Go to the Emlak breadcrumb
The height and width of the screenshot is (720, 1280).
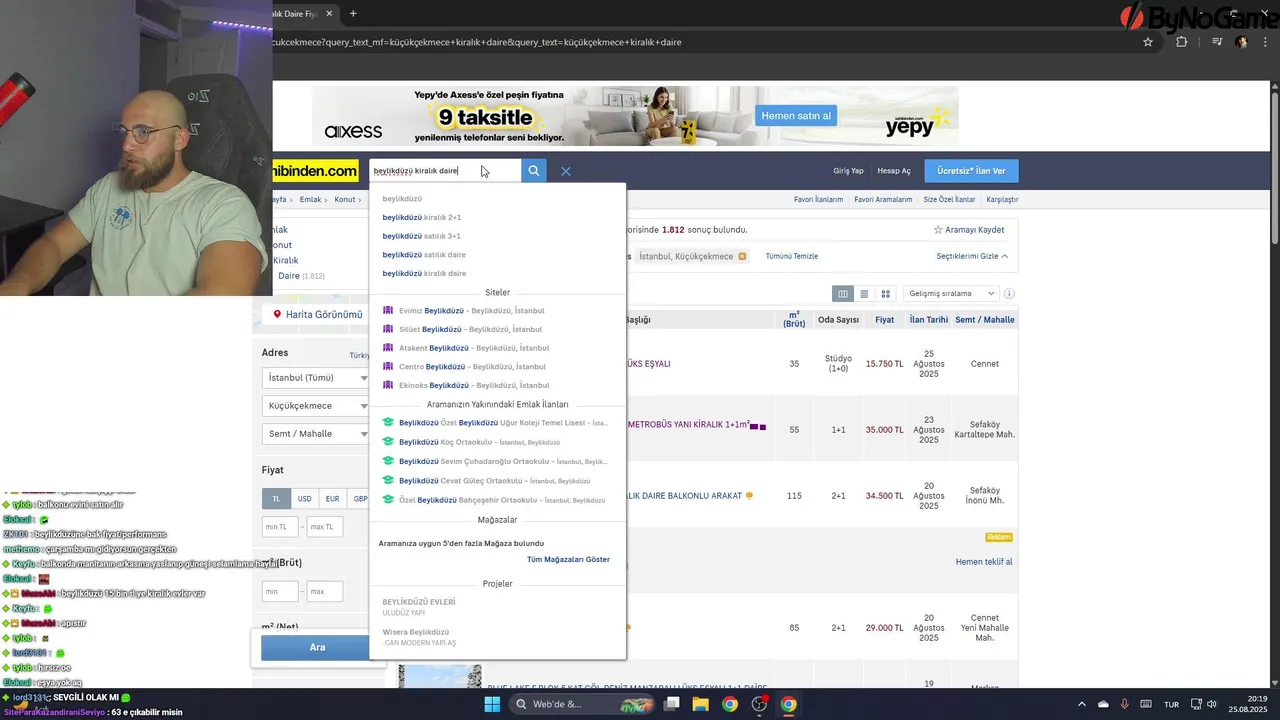[x=311, y=200]
